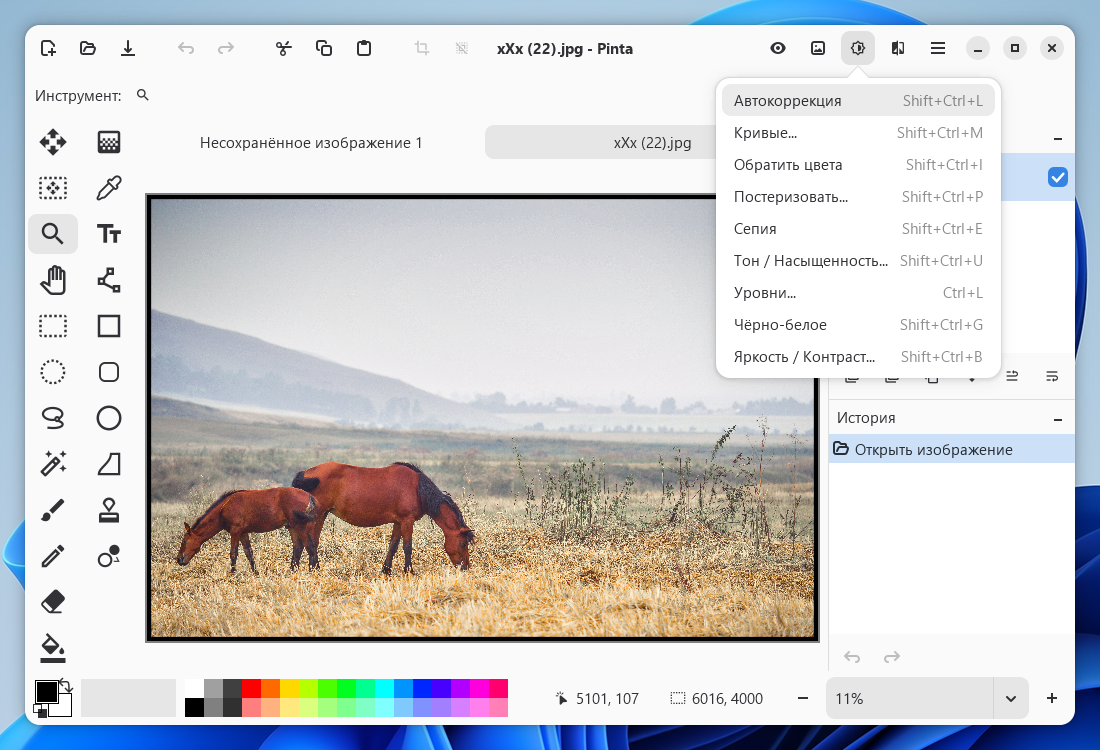Choose the Gradient tool
Image resolution: width=1100 pixels, height=750 pixels.
click(109, 142)
